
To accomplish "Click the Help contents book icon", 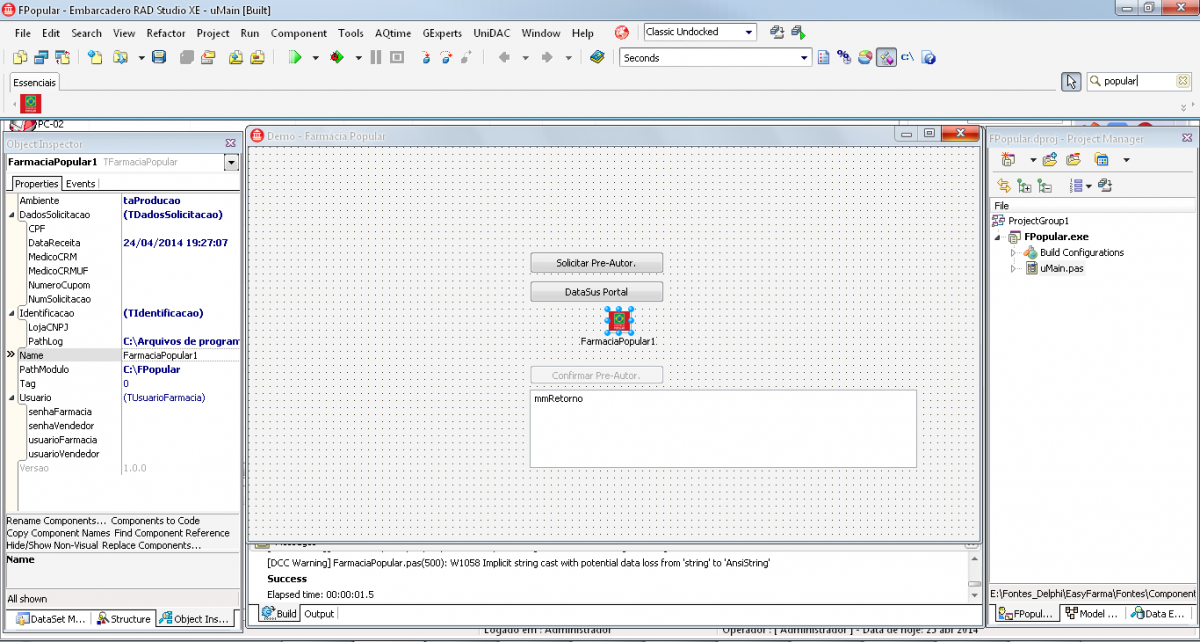I will (597, 58).
